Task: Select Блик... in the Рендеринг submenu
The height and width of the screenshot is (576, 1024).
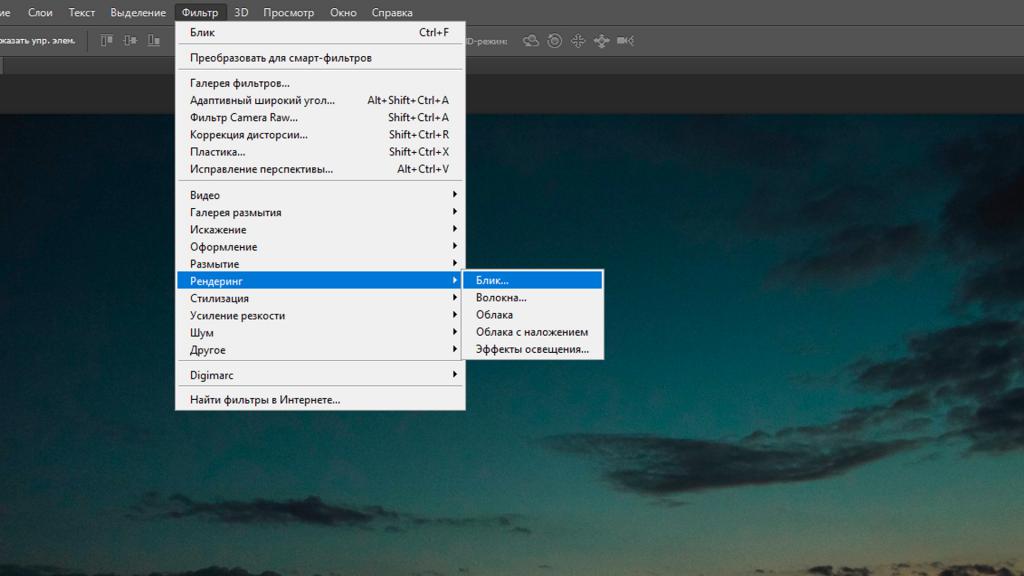Action: tap(532, 280)
